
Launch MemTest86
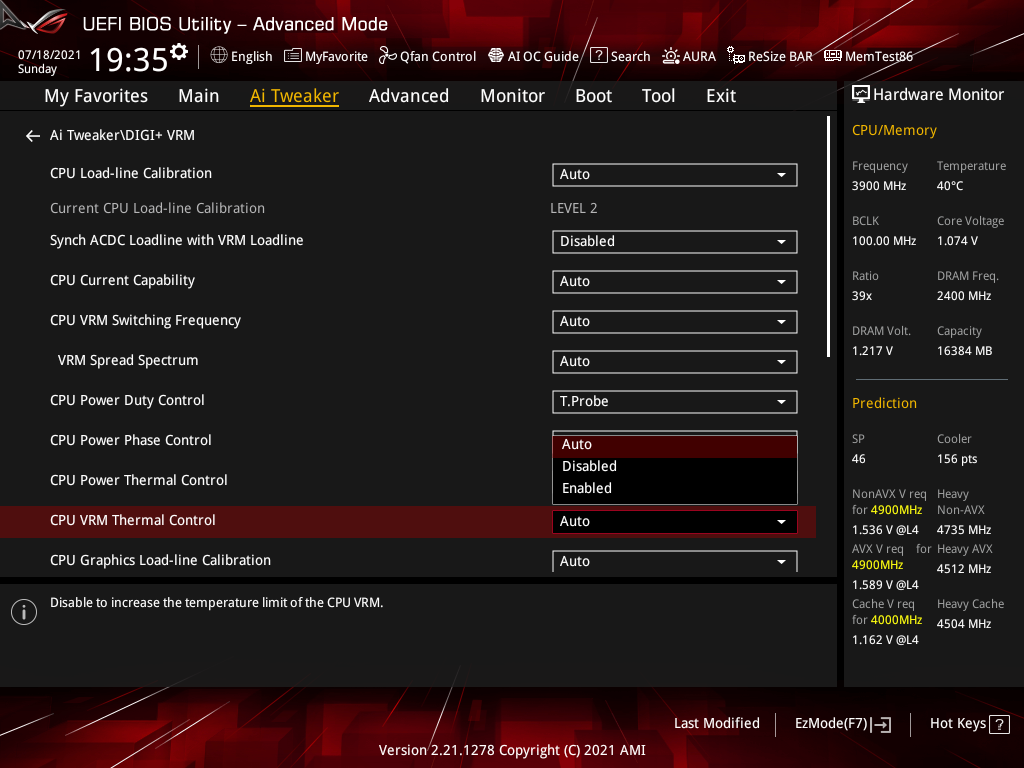868,56
